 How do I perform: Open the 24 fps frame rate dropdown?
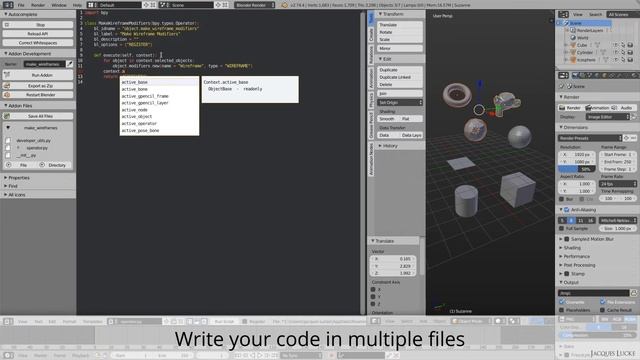coord(618,184)
